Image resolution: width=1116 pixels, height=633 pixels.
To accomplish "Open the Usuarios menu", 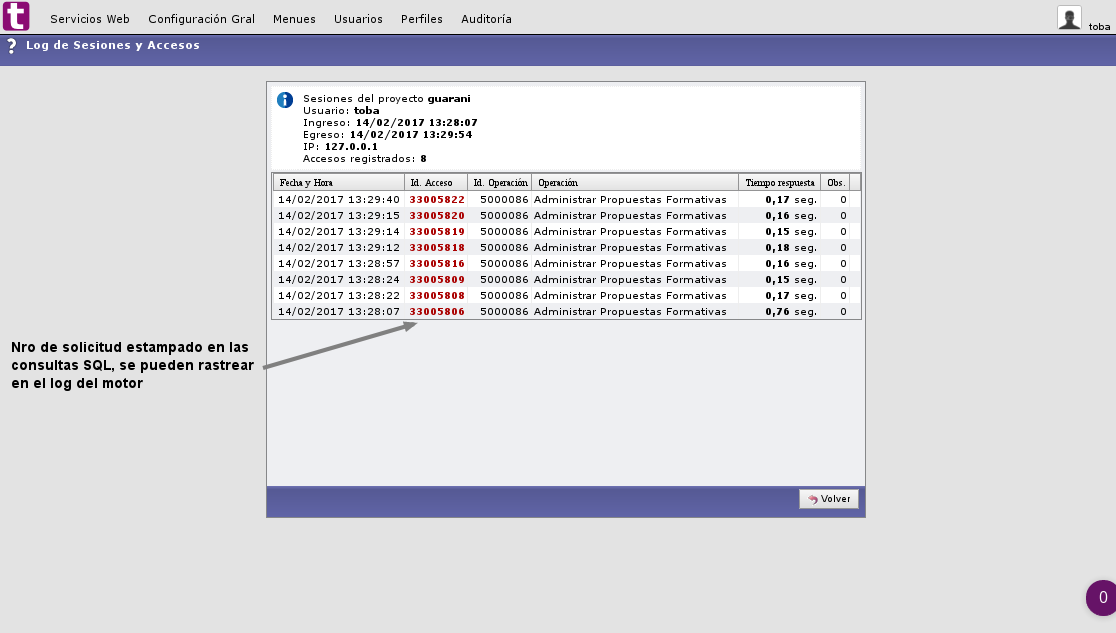I will pyautogui.click(x=358, y=19).
